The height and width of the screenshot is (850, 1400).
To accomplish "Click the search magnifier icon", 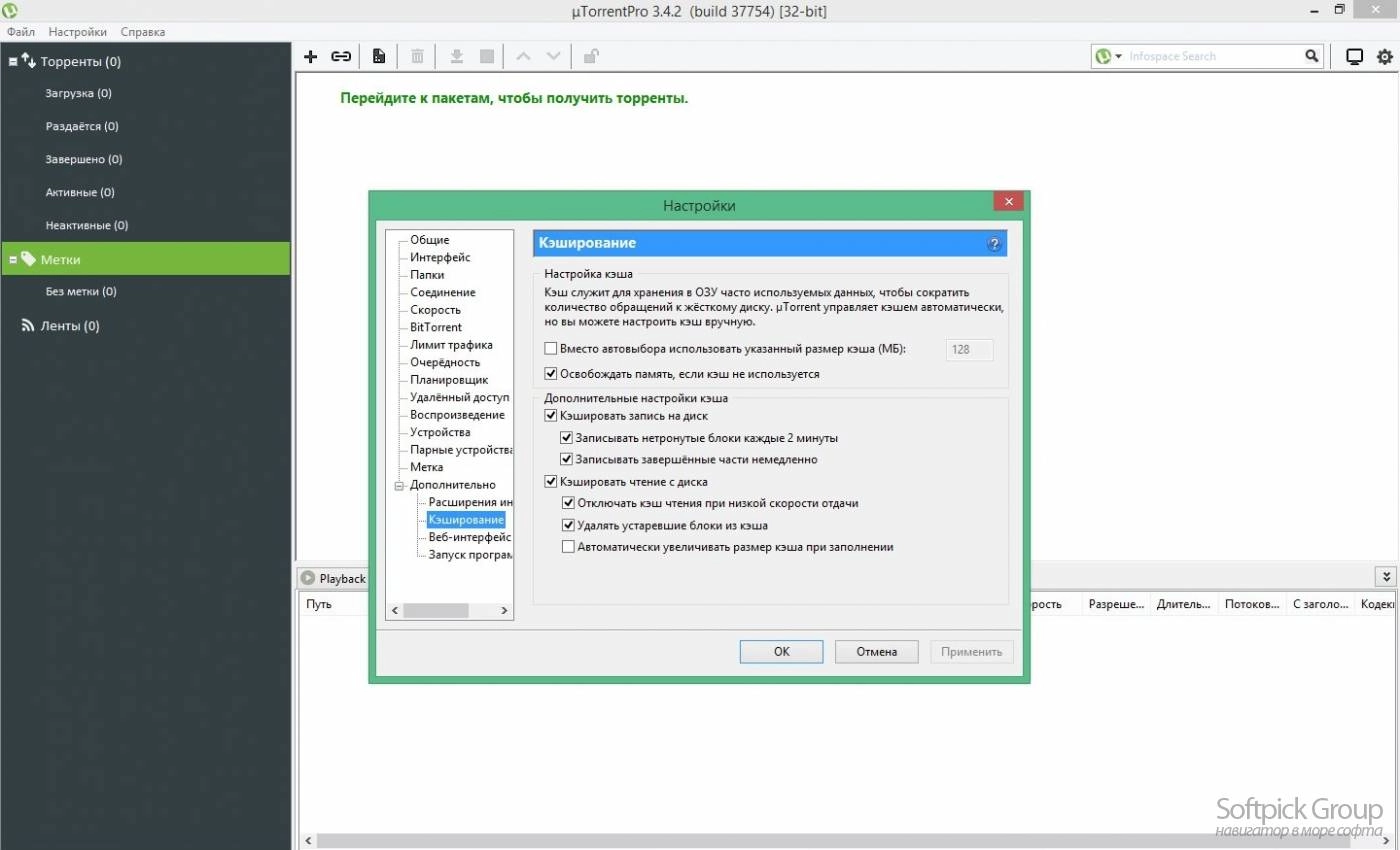I will [1311, 56].
